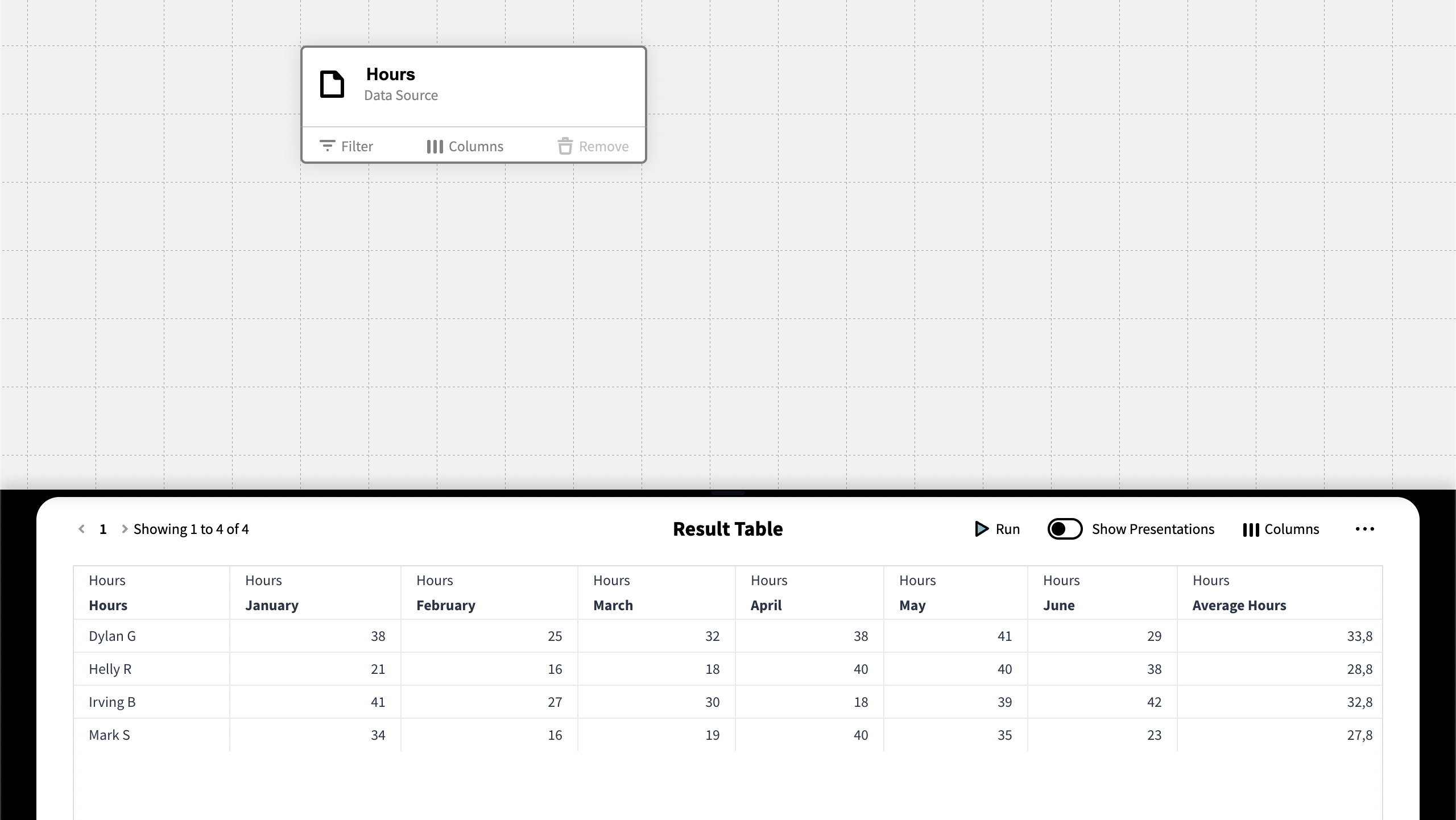The image size is (1456, 820).
Task: Sort by the Average Hours column header
Action: click(x=1239, y=605)
